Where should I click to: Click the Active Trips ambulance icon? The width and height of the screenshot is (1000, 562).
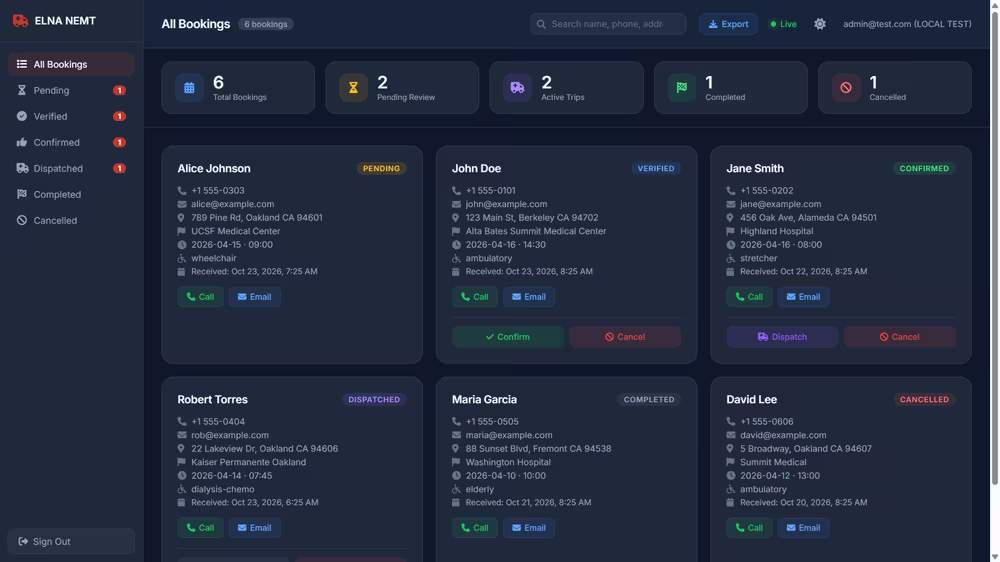[x=517, y=88]
